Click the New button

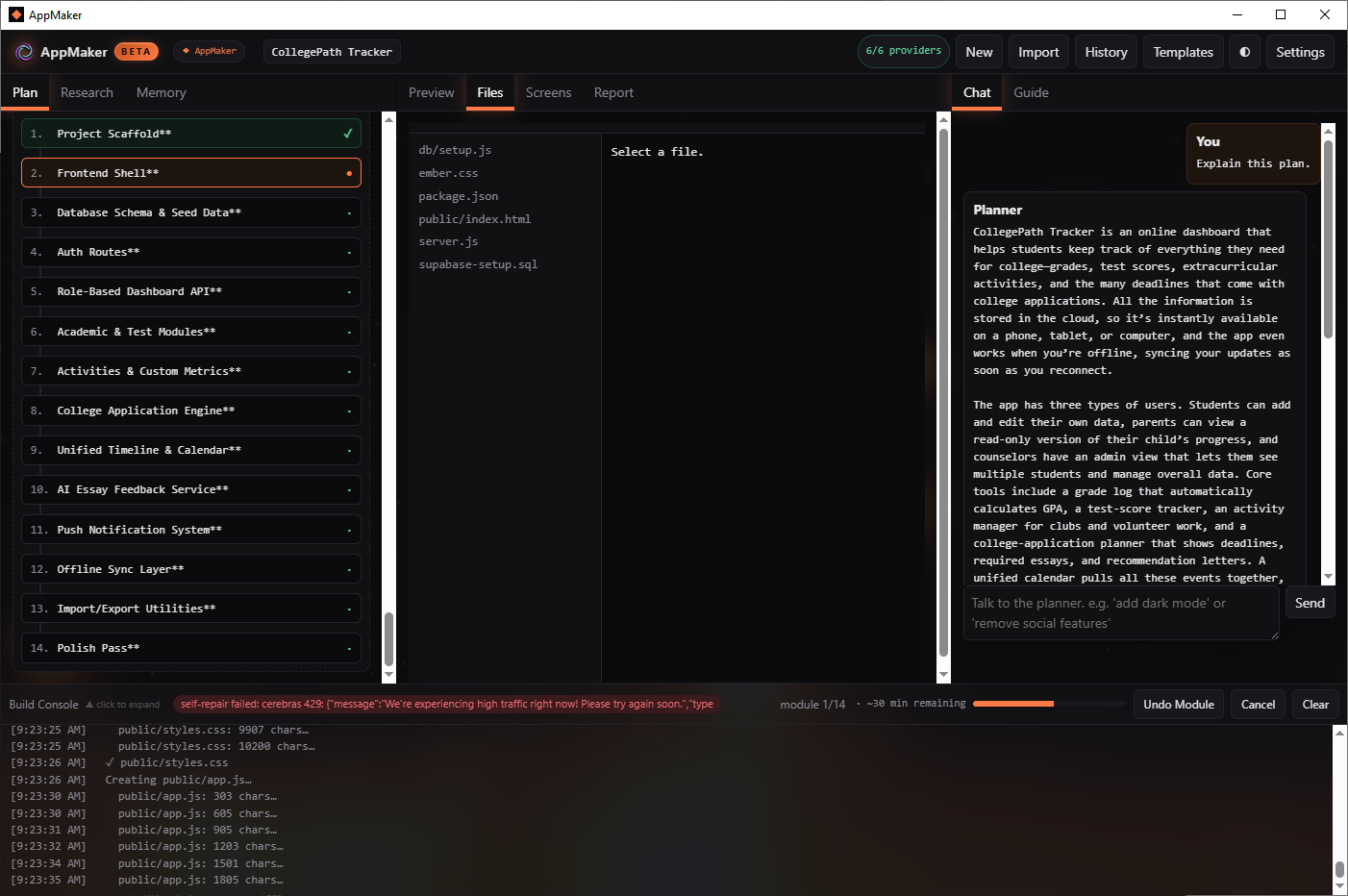pos(979,52)
